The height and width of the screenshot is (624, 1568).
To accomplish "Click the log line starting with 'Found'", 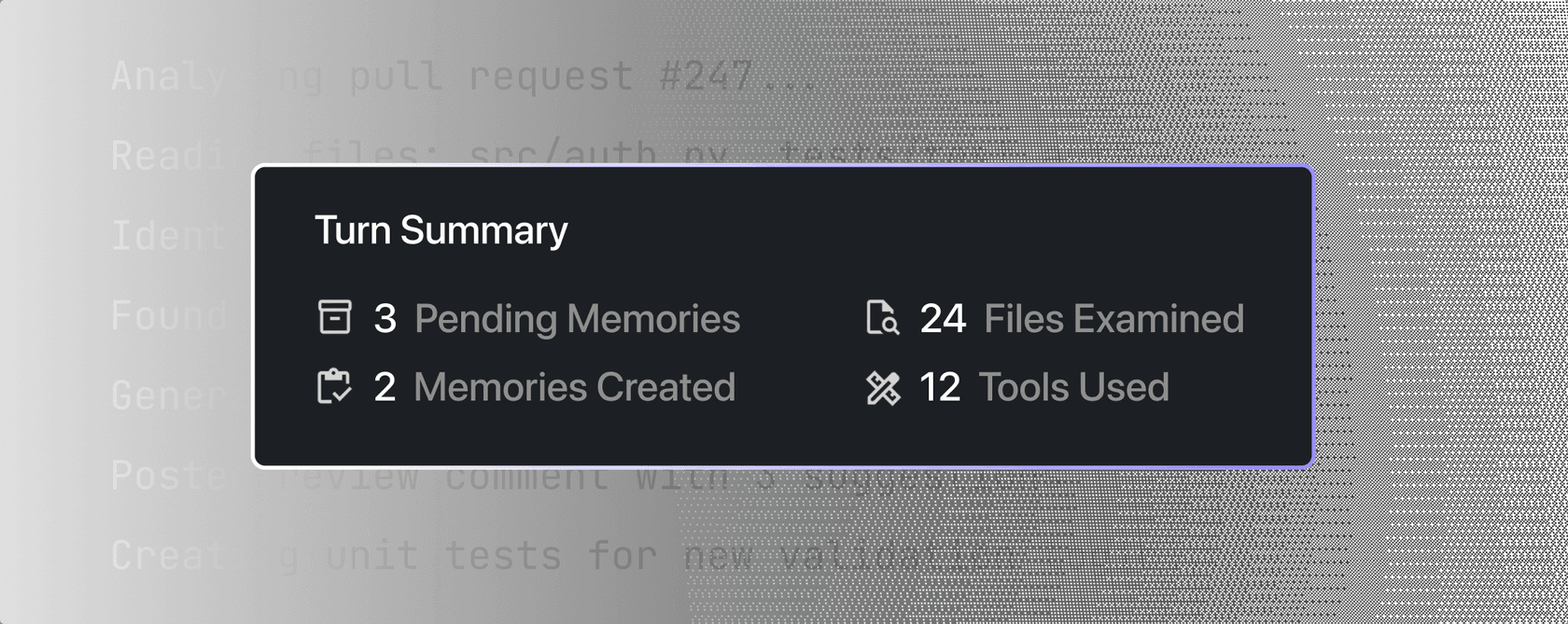I will coord(169,316).
